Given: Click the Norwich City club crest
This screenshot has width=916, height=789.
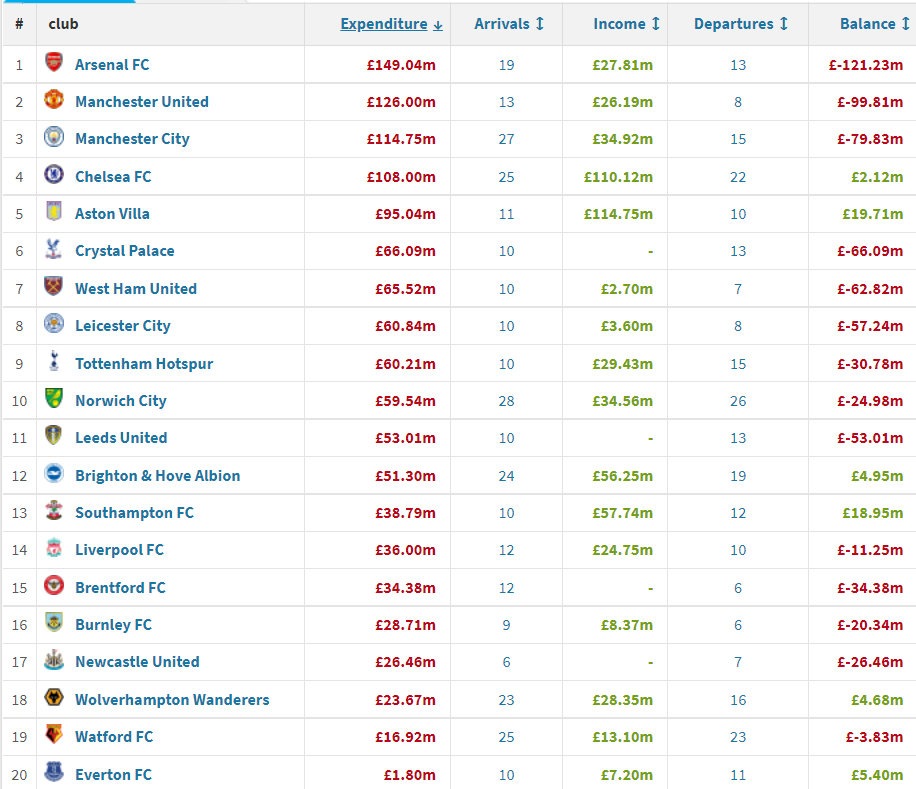Looking at the screenshot, I should point(54,398).
